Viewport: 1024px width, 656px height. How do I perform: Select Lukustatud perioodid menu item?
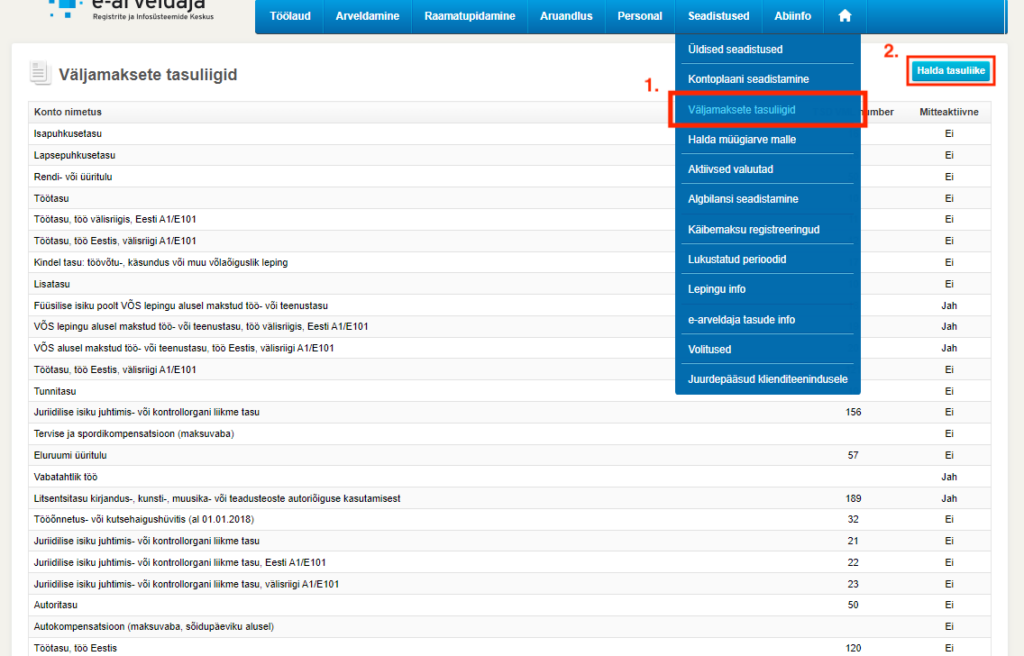pyautogui.click(x=737, y=259)
